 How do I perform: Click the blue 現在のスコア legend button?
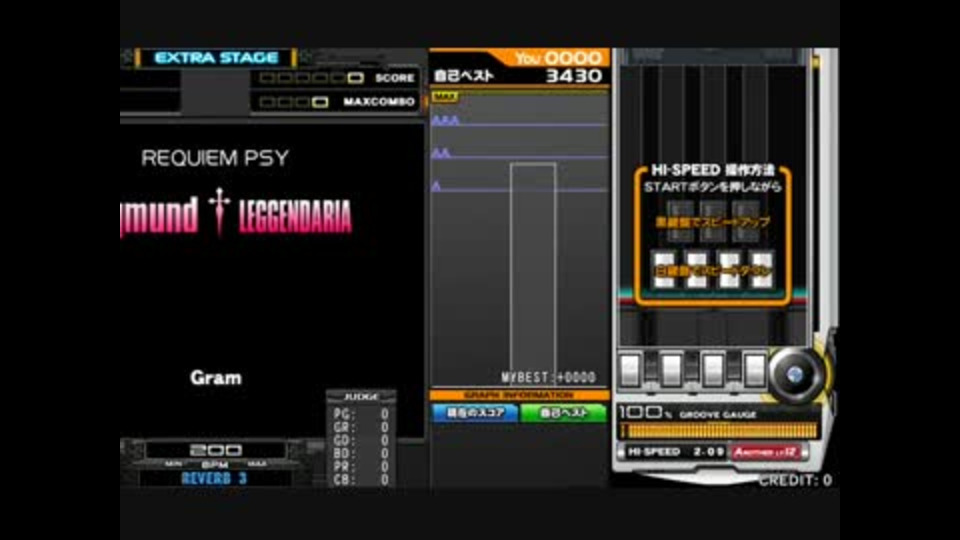[x=474, y=413]
